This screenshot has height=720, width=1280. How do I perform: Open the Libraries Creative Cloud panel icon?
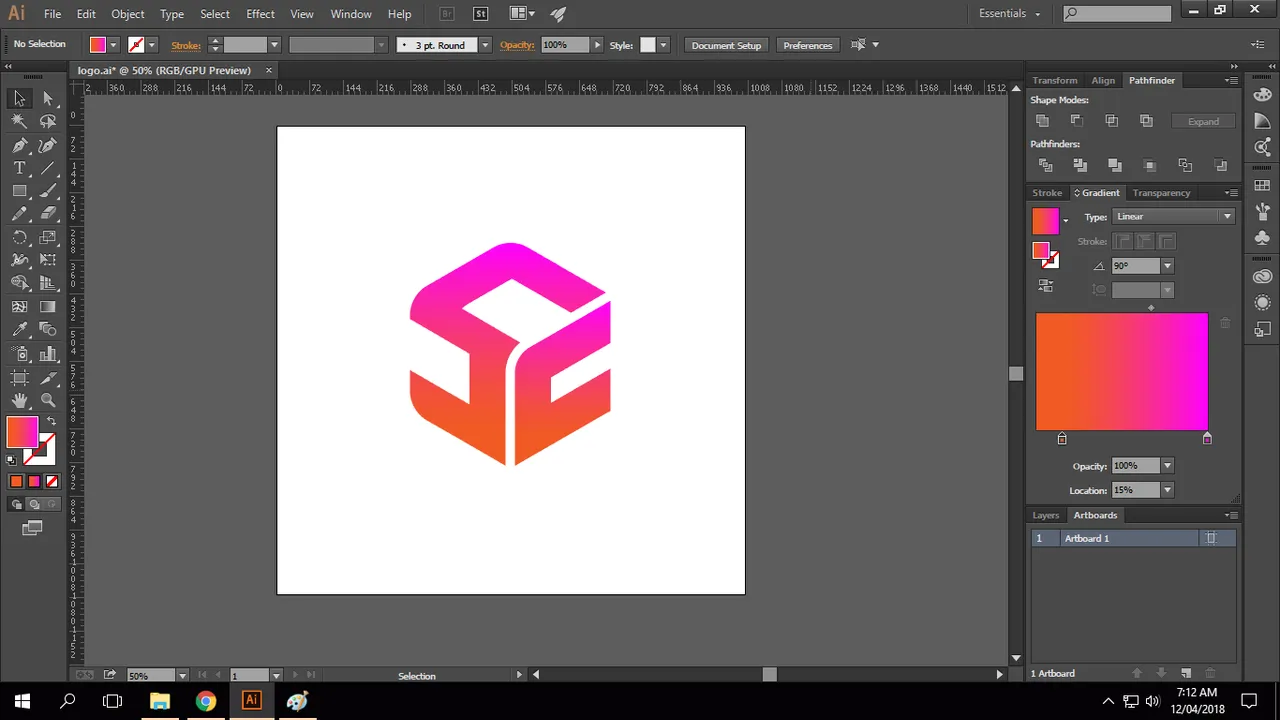(1263, 276)
